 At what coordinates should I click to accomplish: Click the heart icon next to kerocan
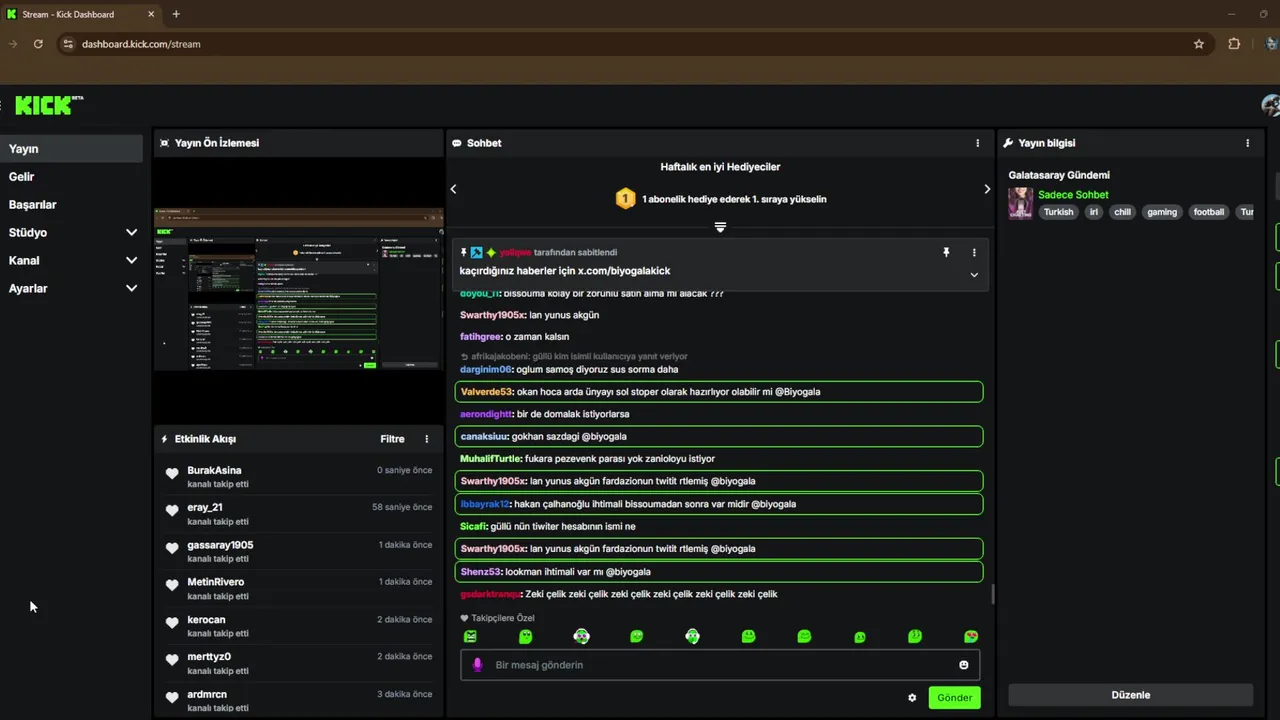point(172,623)
